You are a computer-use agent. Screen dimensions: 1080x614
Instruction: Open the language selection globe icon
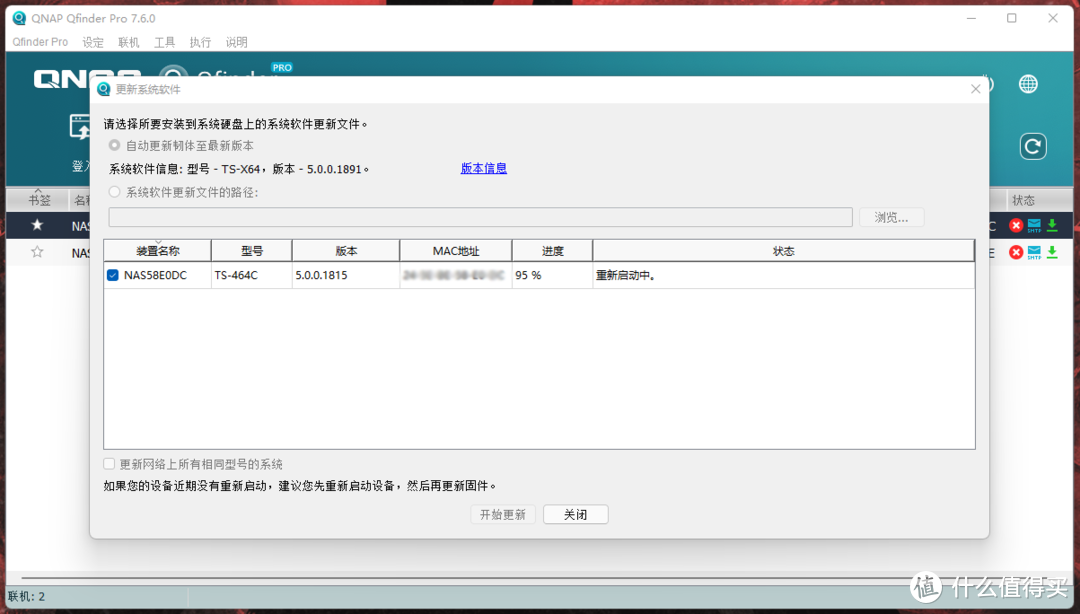point(1028,84)
